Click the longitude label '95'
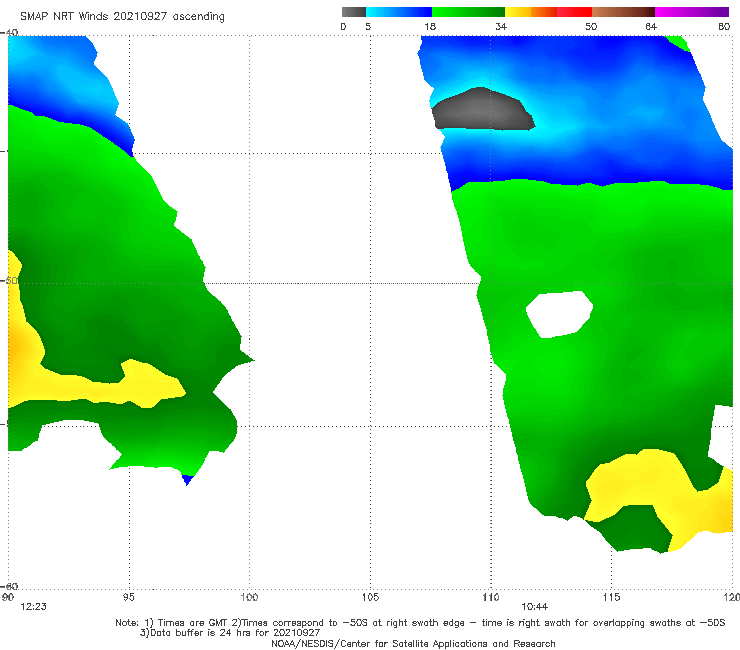The width and height of the screenshot is (740, 650). [128, 597]
